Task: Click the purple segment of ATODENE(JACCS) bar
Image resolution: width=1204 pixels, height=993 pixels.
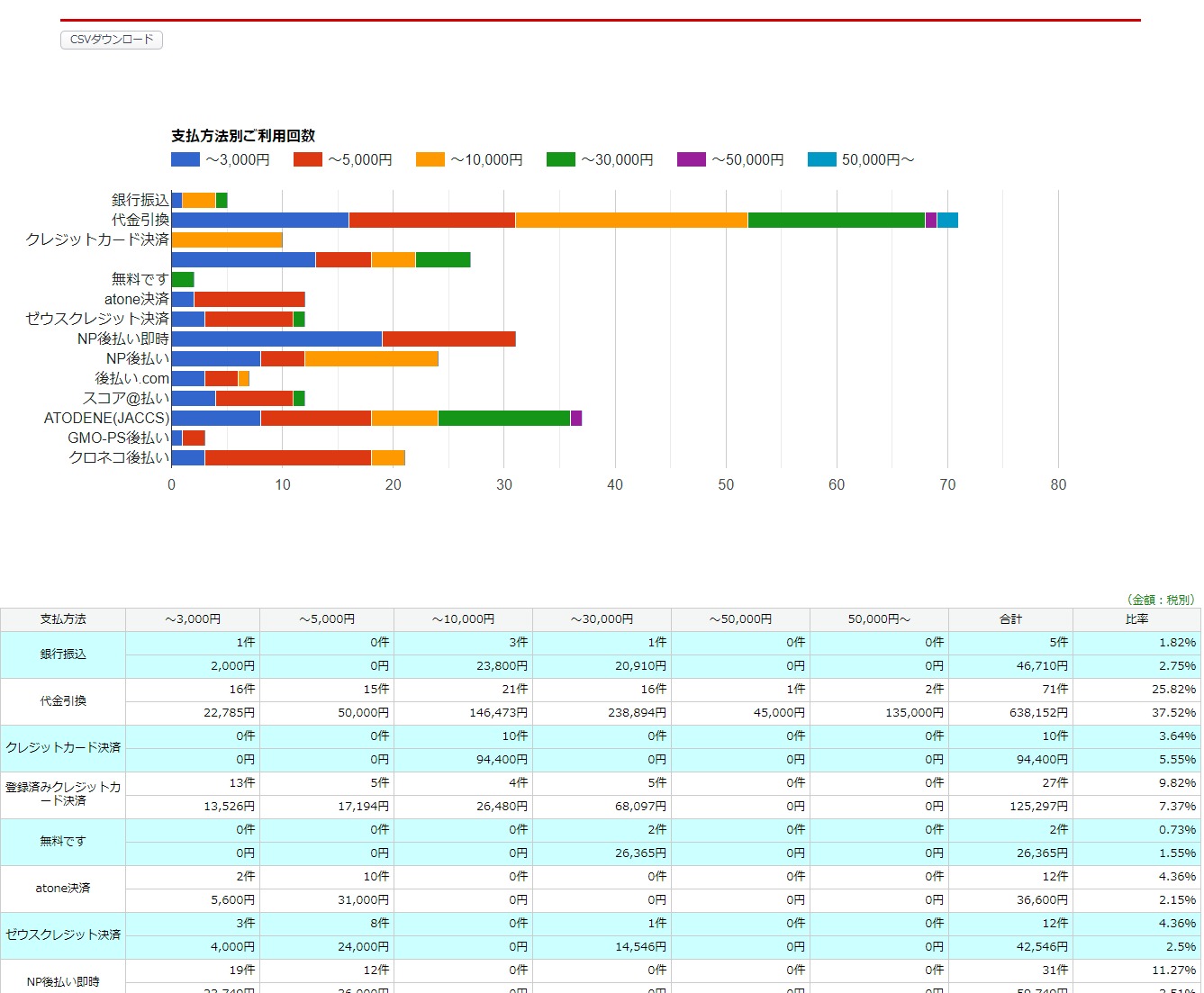Action: pyautogui.click(x=576, y=418)
